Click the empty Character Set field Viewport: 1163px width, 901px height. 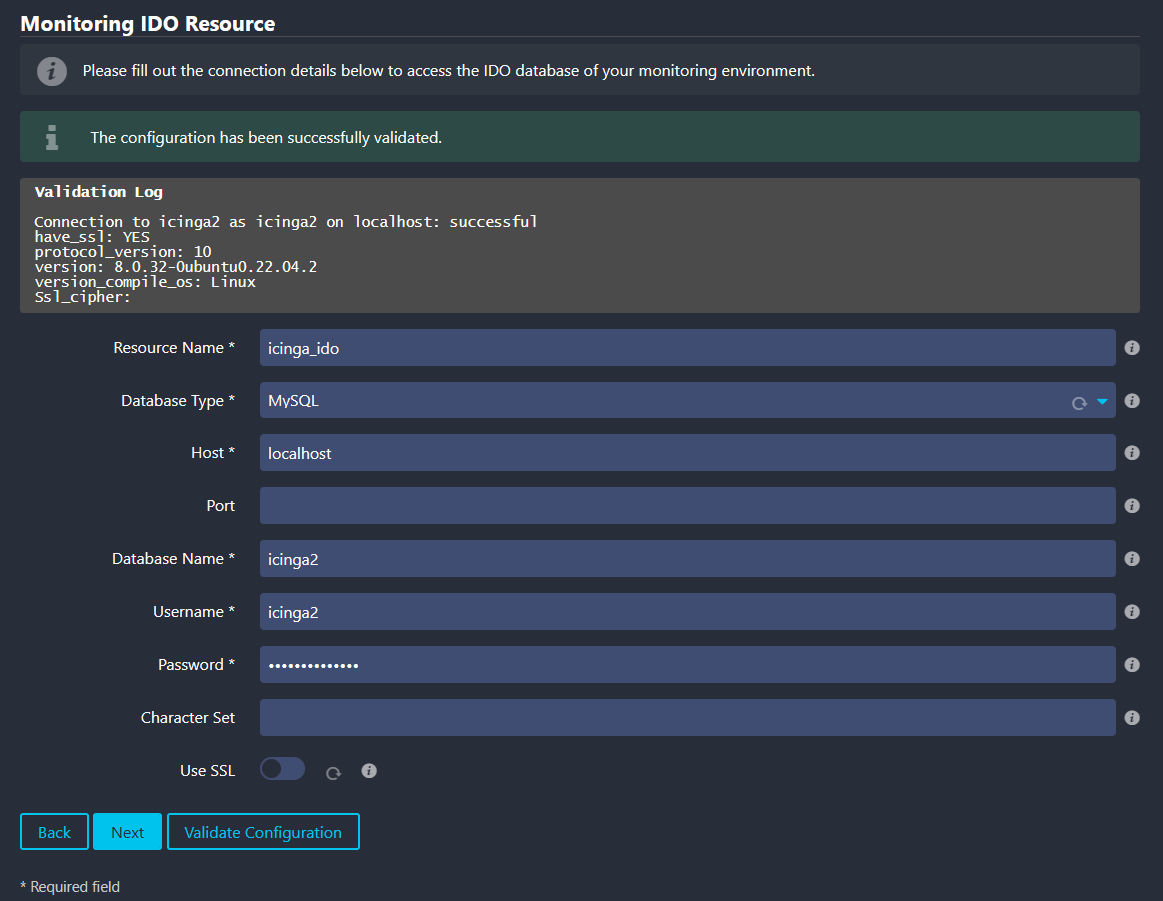[687, 718]
